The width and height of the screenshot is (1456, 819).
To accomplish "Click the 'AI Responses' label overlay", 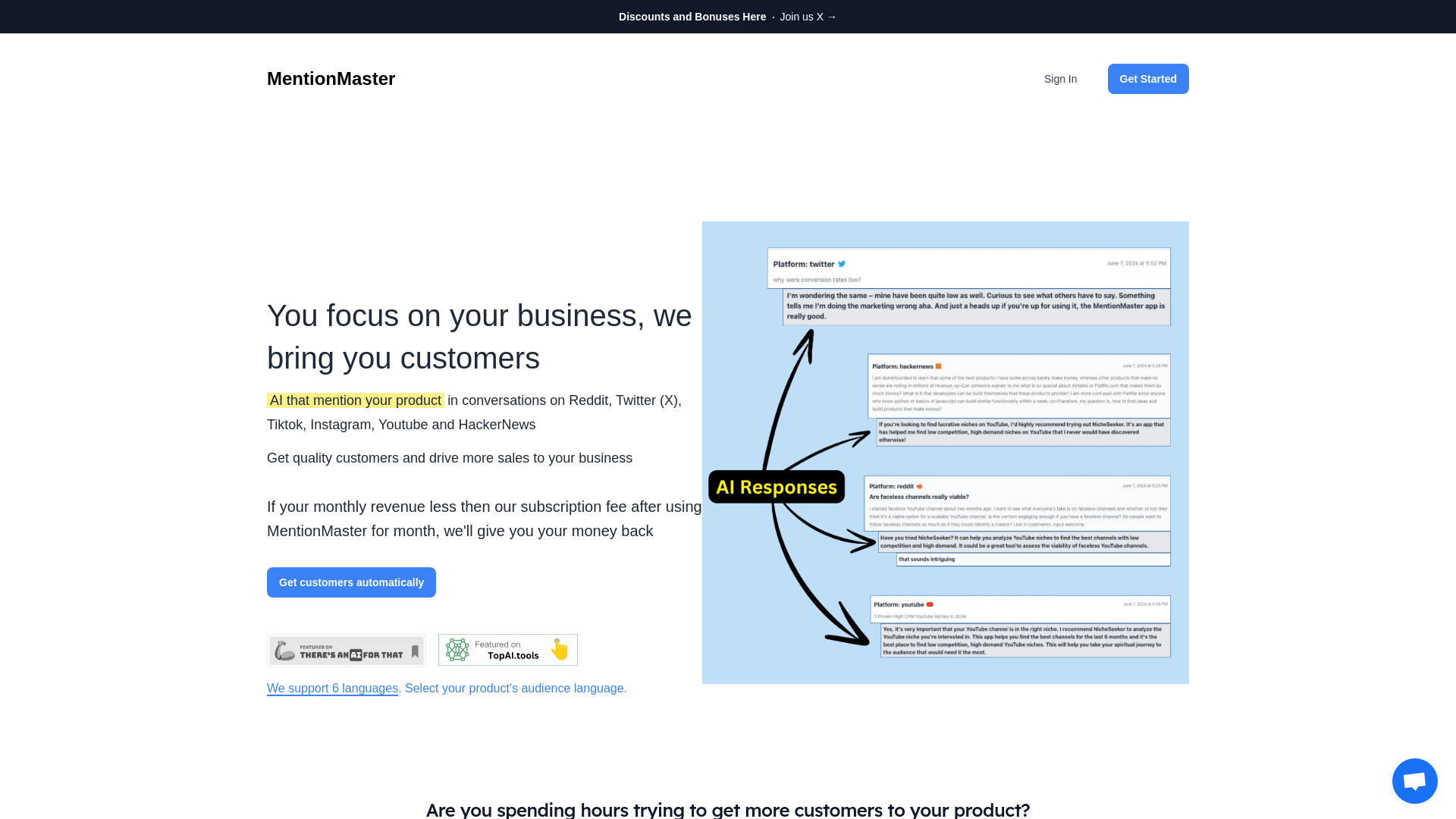I will [x=777, y=486].
